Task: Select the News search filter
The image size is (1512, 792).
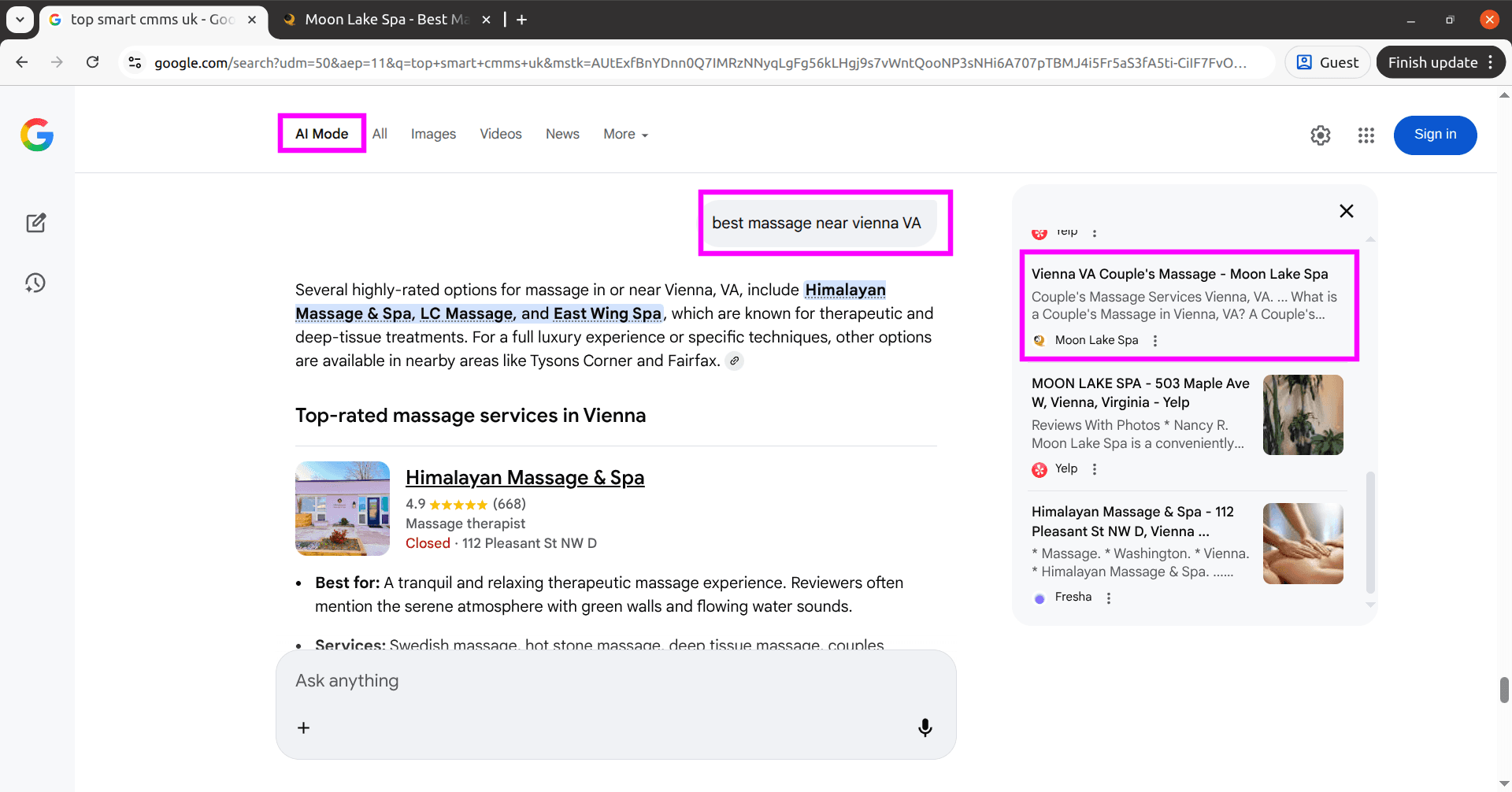Action: pos(561,134)
